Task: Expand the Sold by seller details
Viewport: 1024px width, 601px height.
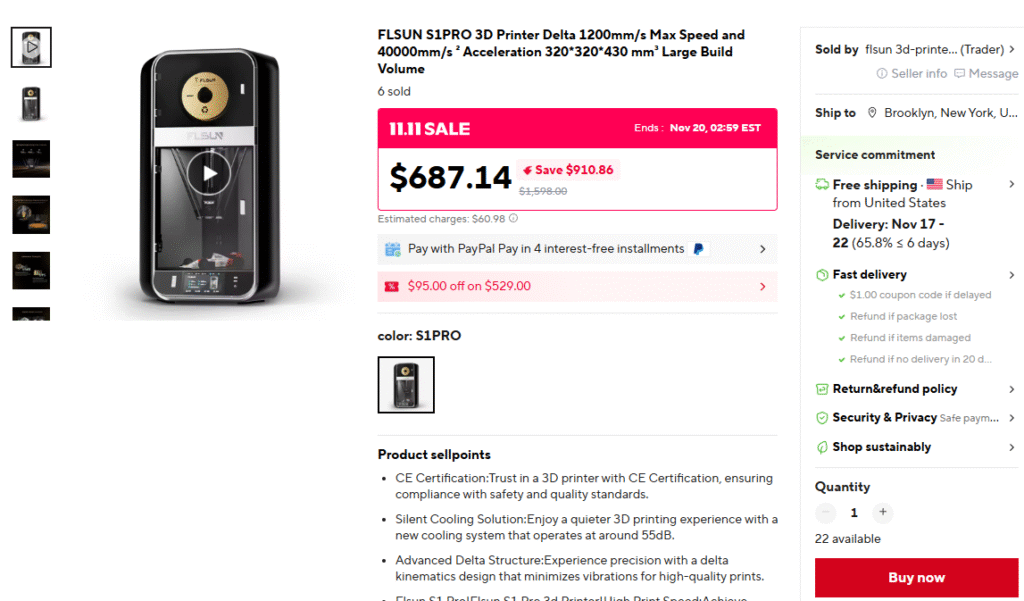Action: pyautogui.click(x=1011, y=49)
